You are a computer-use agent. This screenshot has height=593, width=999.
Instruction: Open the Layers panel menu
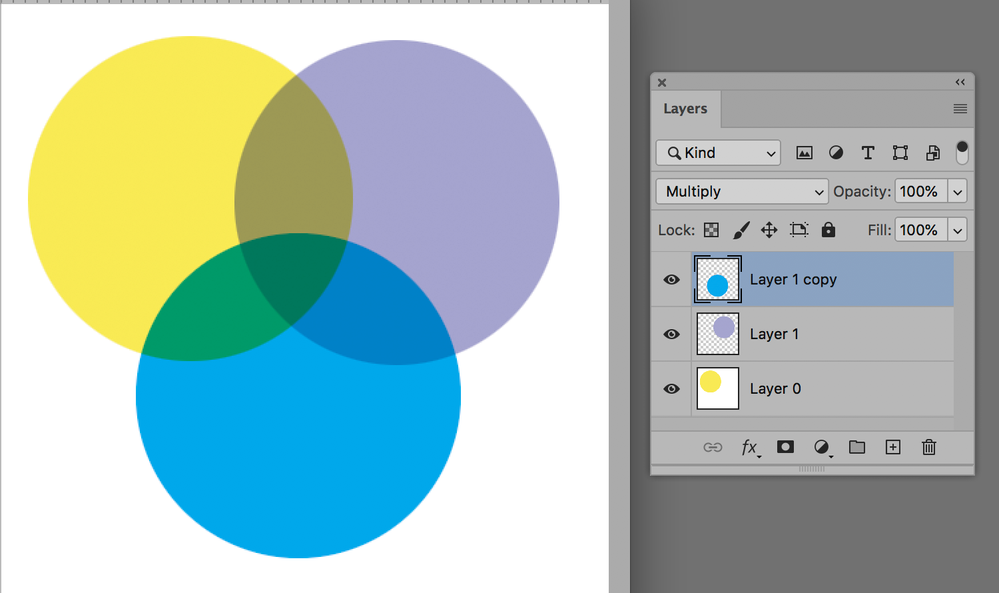[x=959, y=108]
